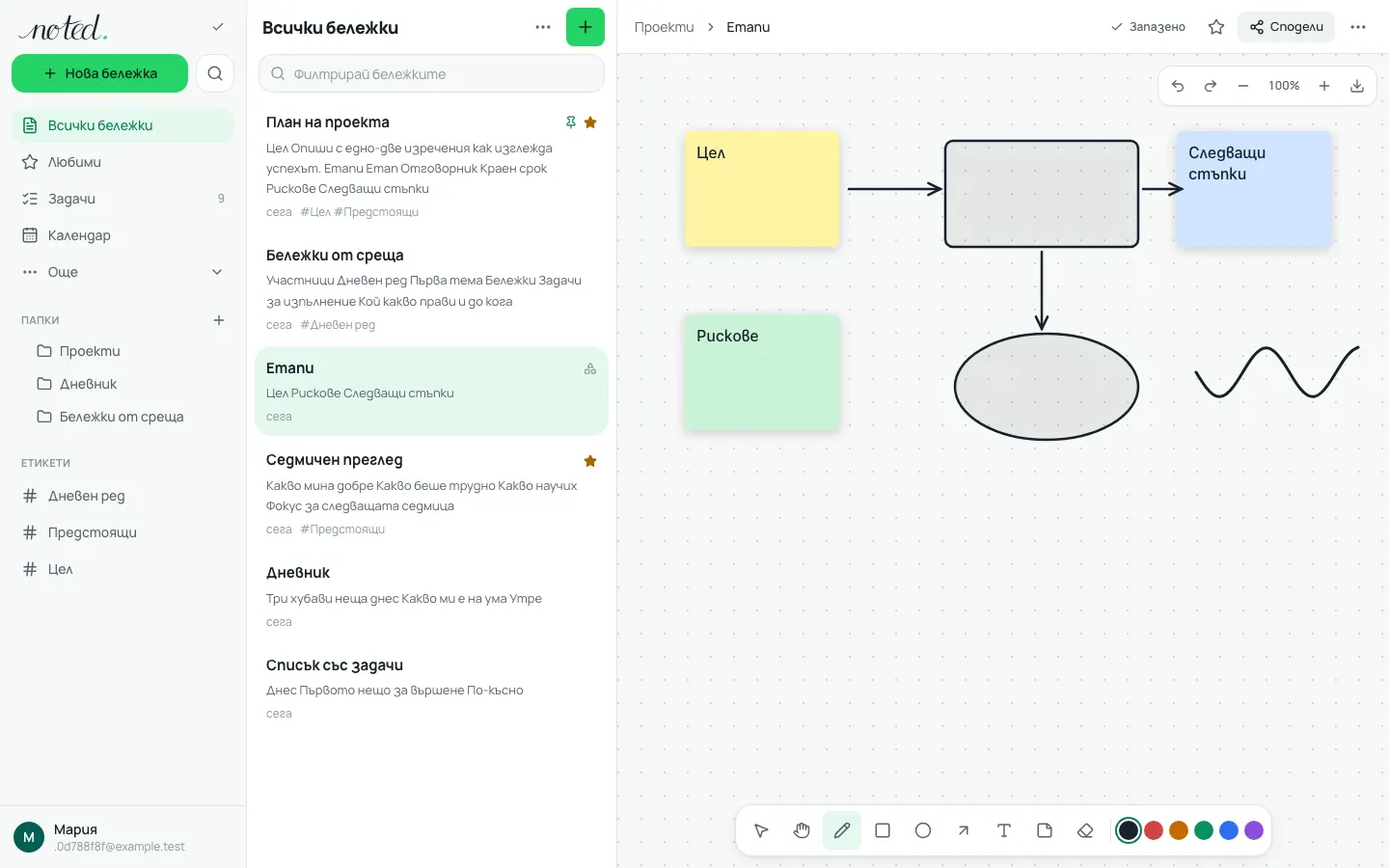The image size is (1389, 868).
Task: Open the notes list options menu
Action: coord(543,27)
